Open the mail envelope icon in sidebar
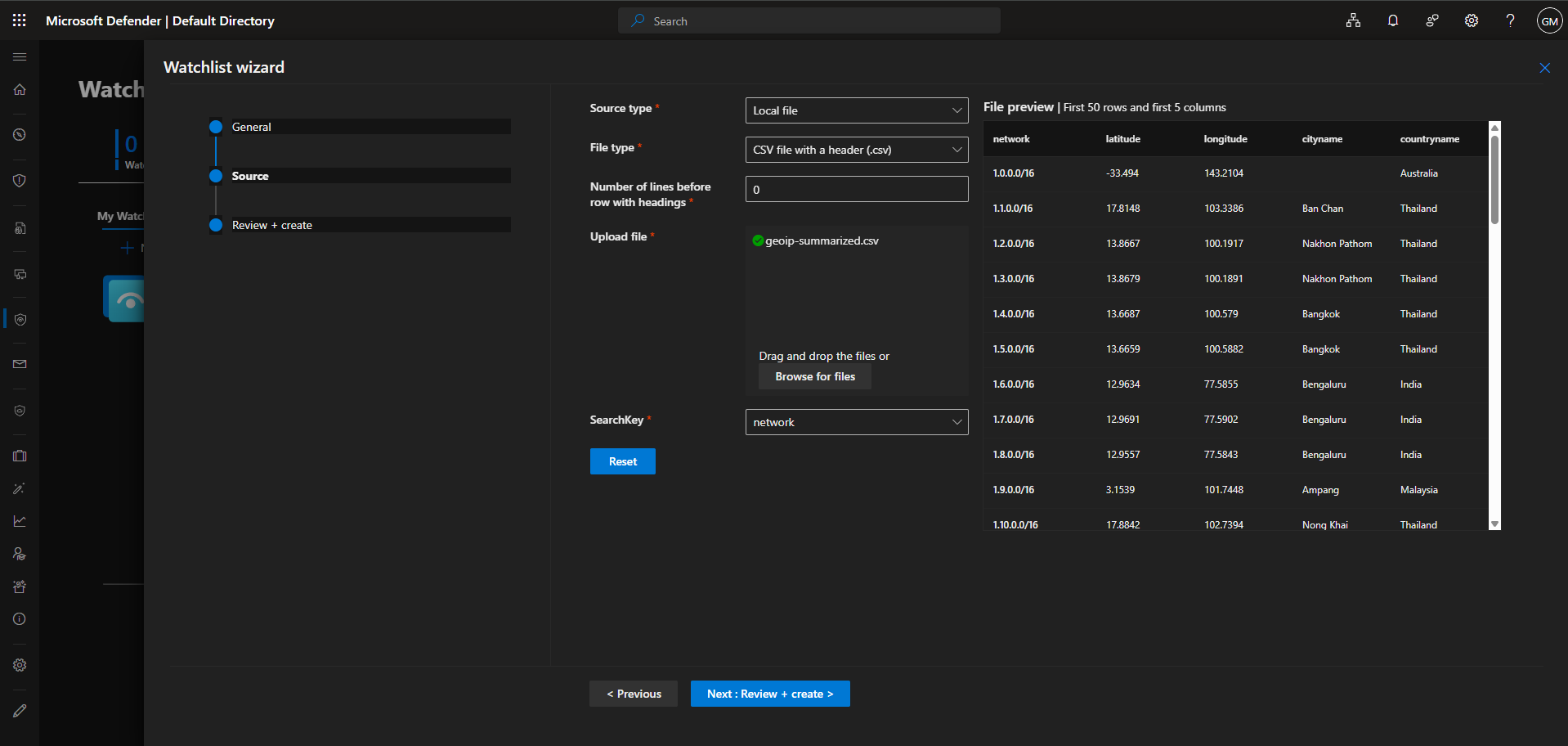 20,364
